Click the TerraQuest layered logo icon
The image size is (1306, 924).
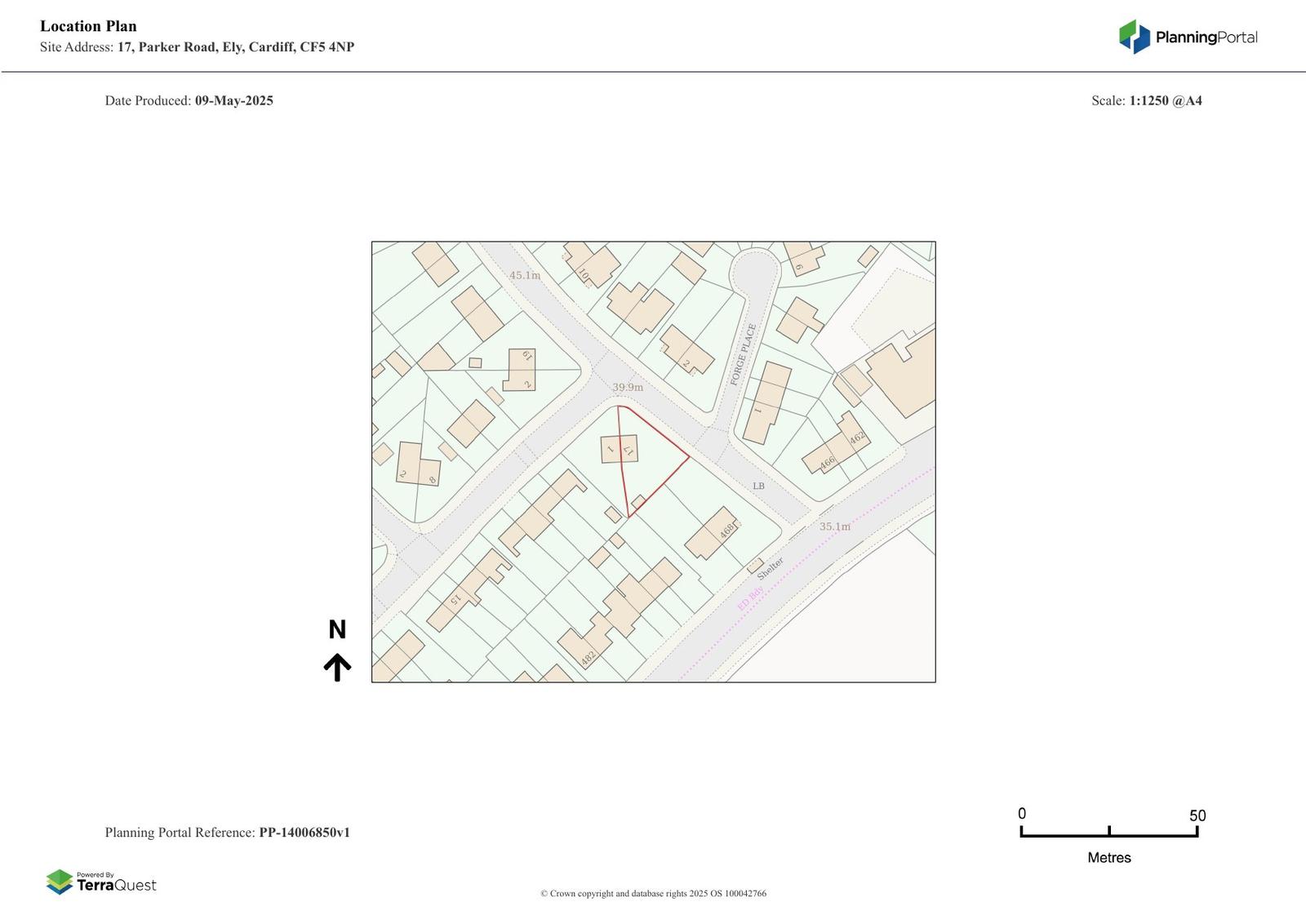click(x=59, y=882)
